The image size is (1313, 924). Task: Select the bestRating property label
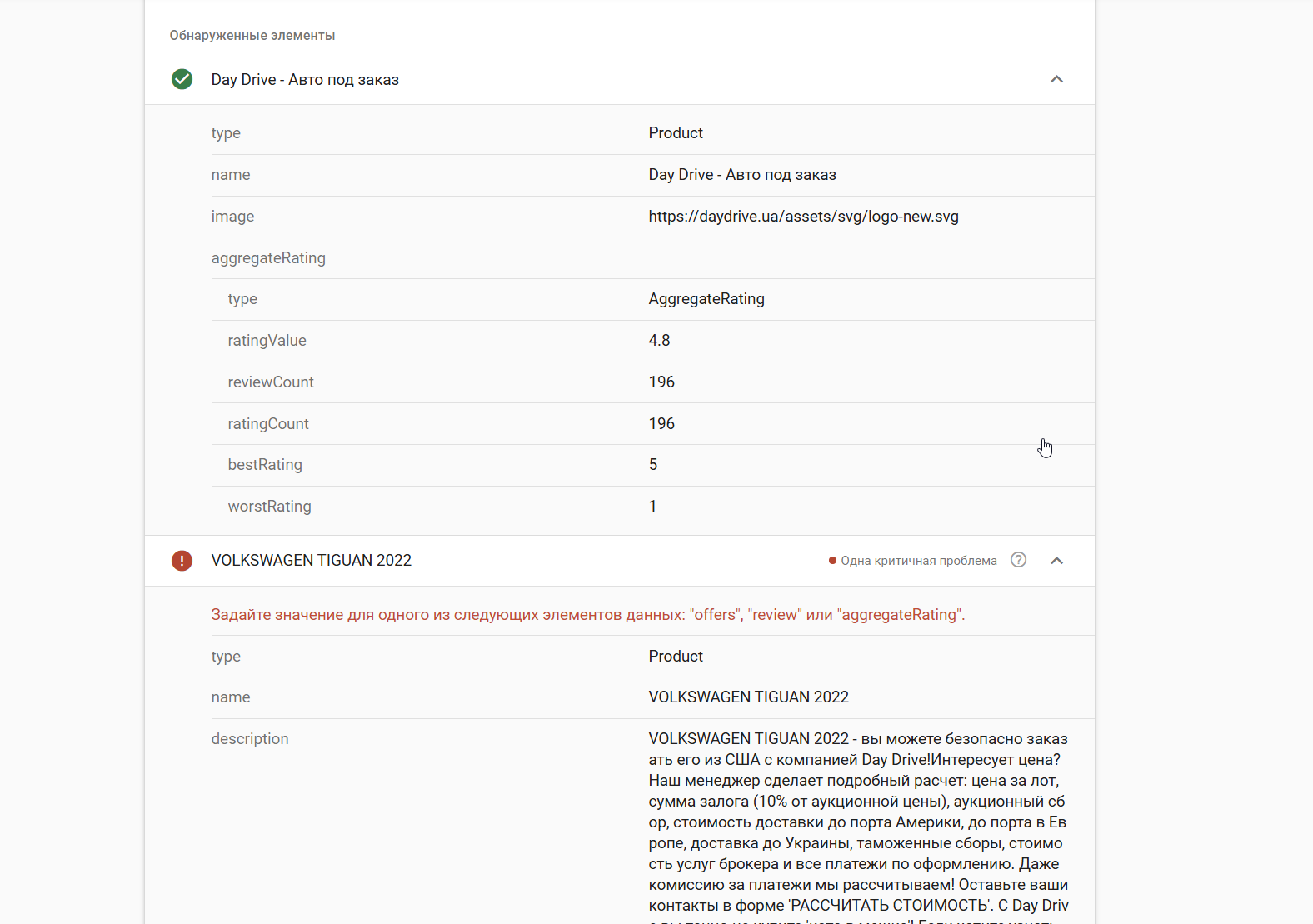(265, 465)
